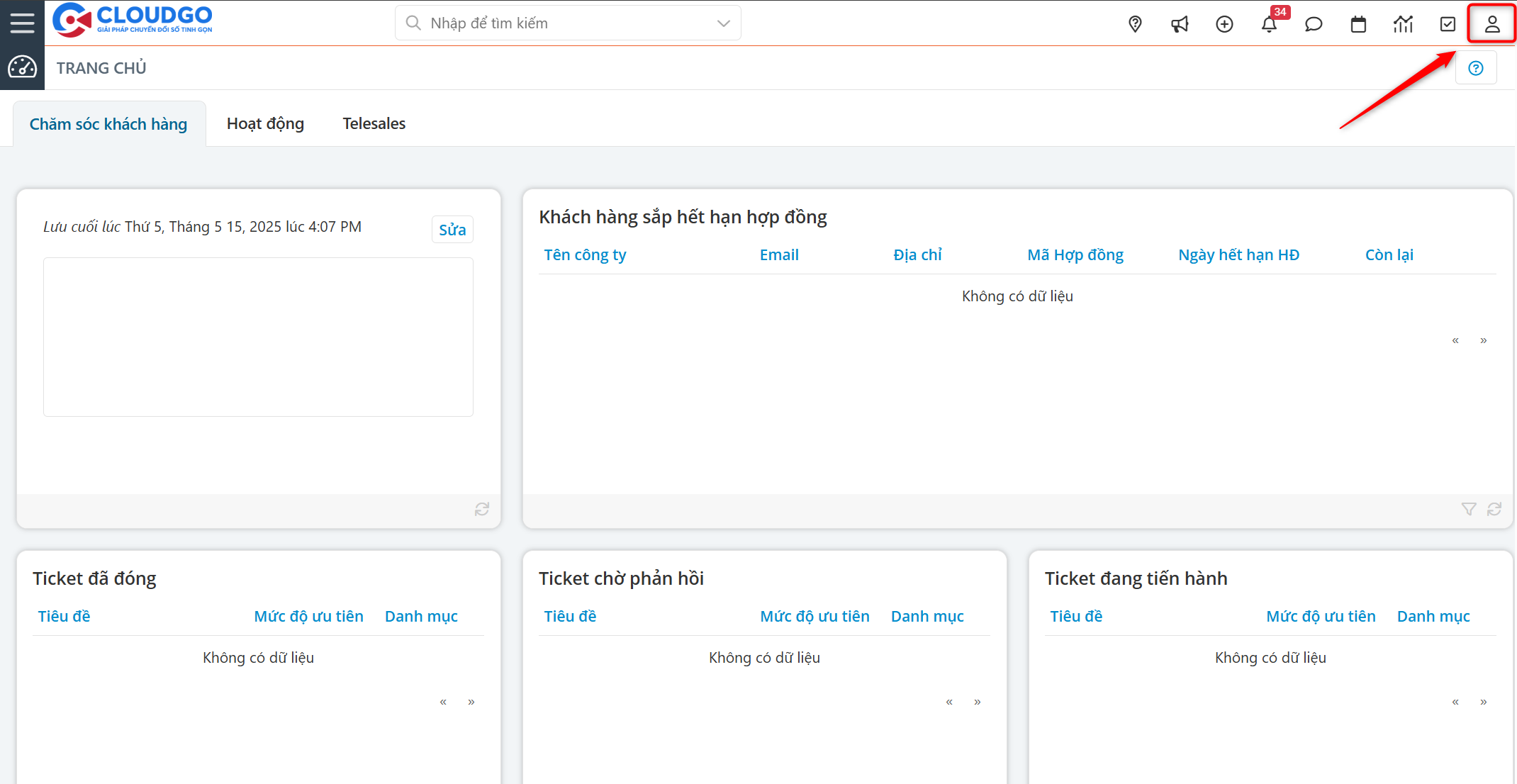This screenshot has height=784, width=1517.
Task: Sort by Ngày hết hạn HĐ column
Action: tap(1238, 254)
